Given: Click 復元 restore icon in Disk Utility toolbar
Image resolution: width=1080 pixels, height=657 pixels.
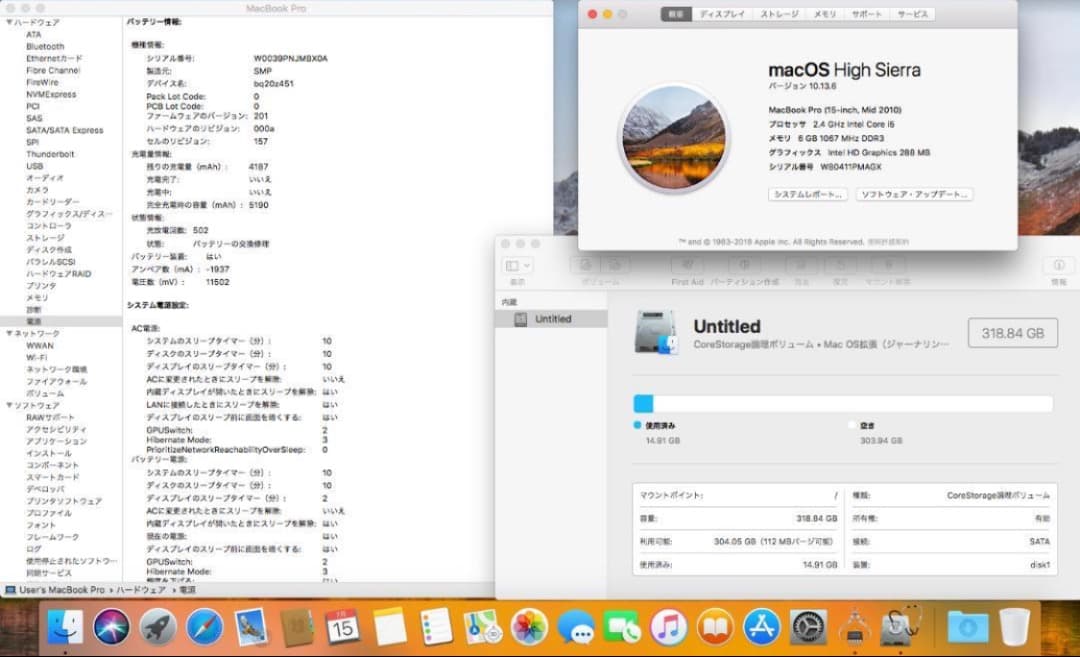Looking at the screenshot, I should click(x=840, y=265).
